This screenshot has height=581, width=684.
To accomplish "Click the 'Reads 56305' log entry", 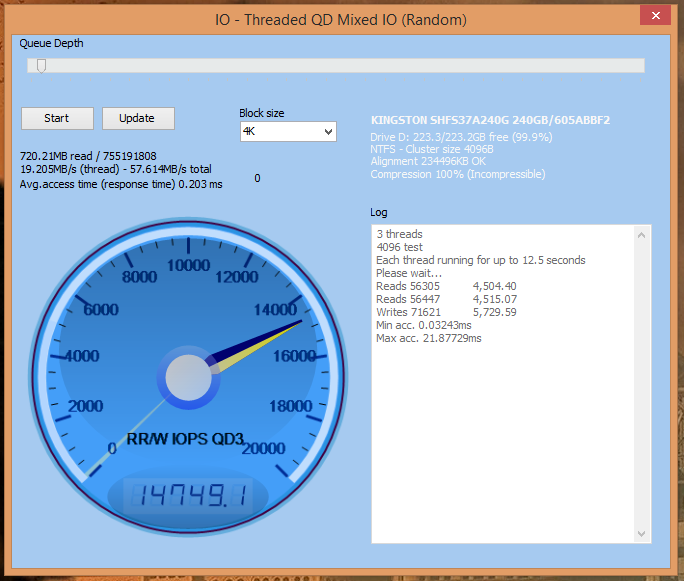I will pyautogui.click(x=408, y=286).
